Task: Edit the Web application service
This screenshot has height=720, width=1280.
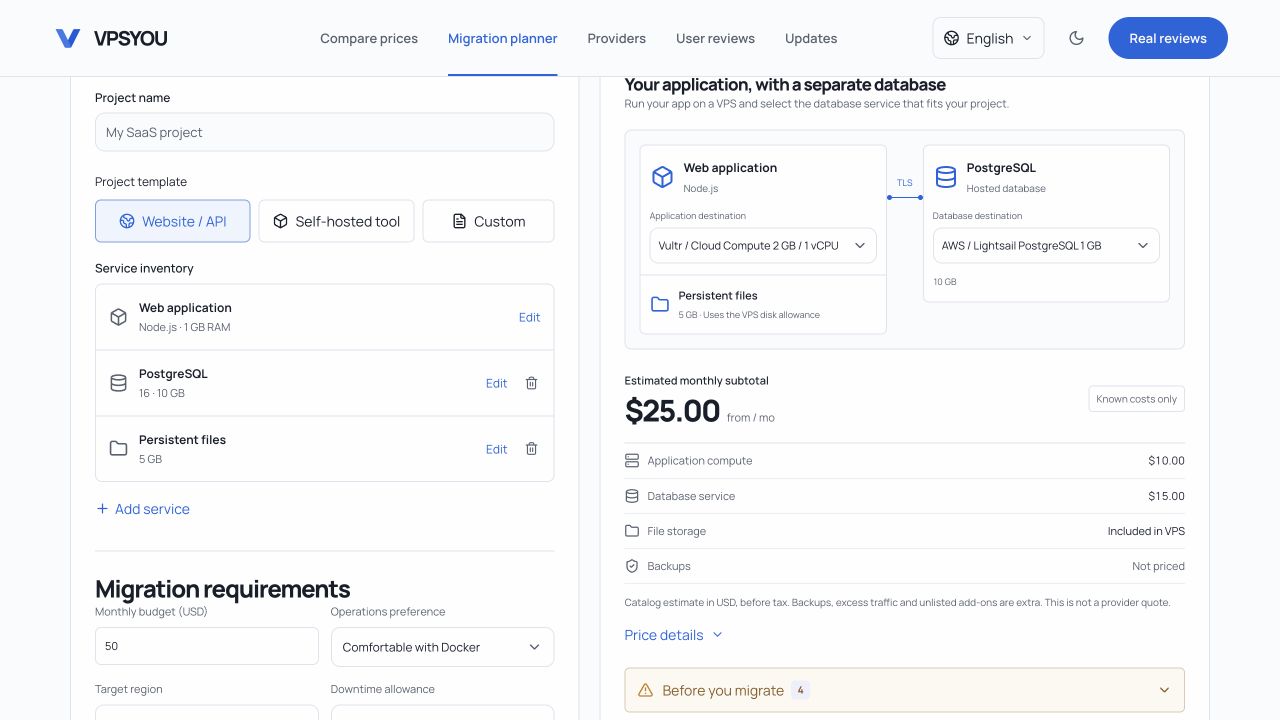Action: click(x=529, y=317)
